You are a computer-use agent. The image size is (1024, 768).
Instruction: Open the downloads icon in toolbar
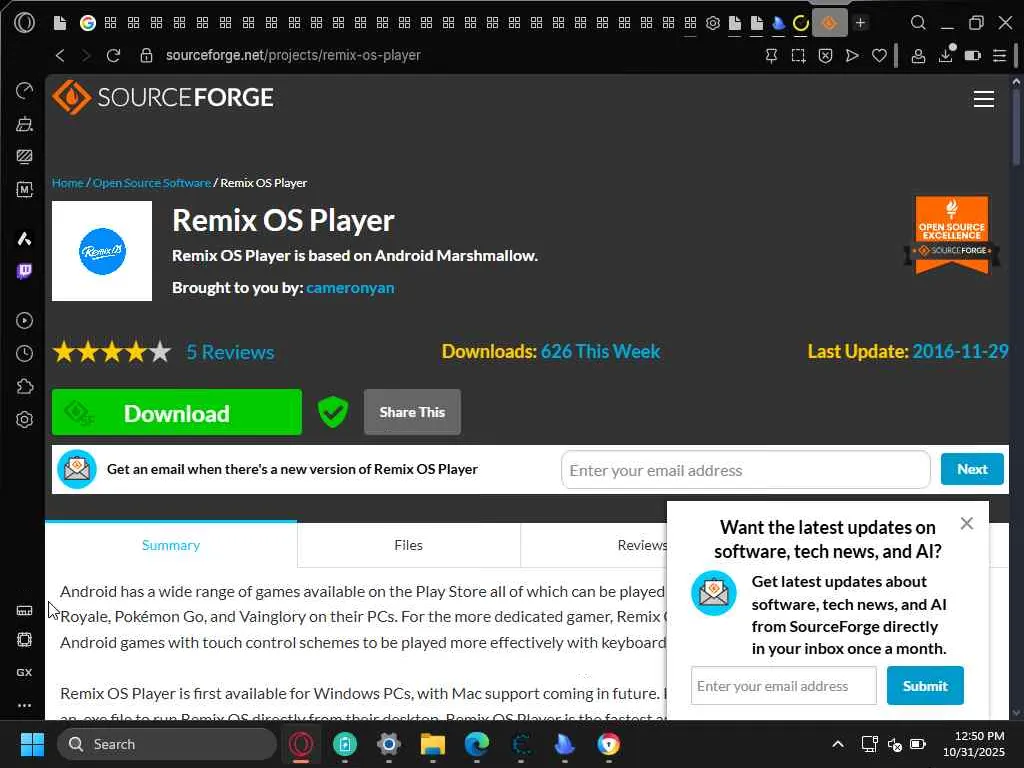pyautogui.click(x=946, y=56)
